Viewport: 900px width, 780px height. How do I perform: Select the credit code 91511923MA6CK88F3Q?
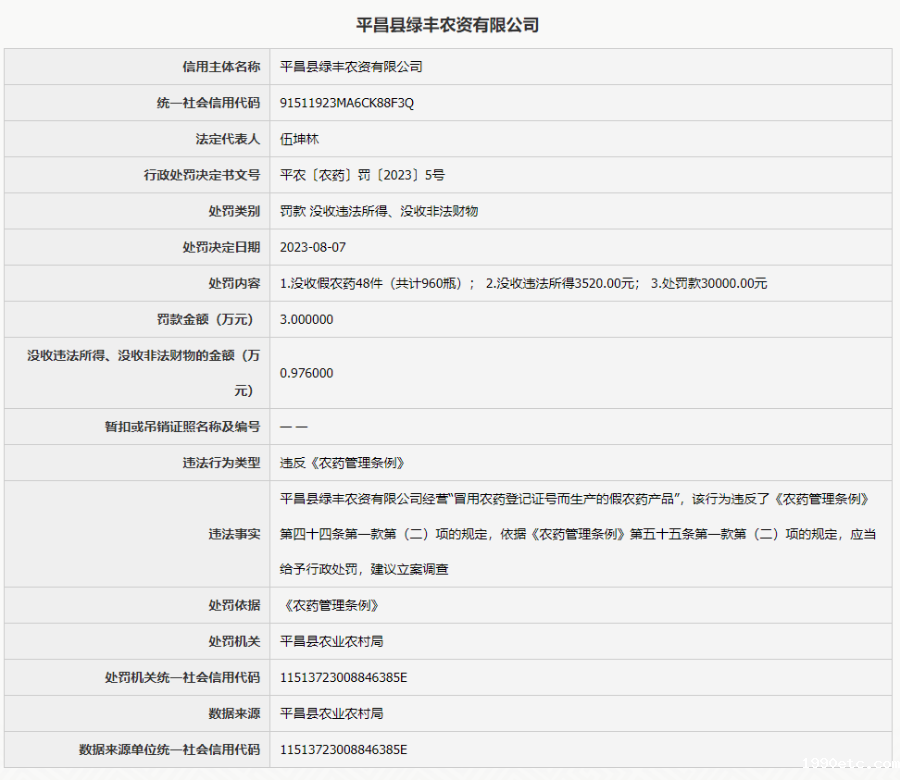(347, 103)
